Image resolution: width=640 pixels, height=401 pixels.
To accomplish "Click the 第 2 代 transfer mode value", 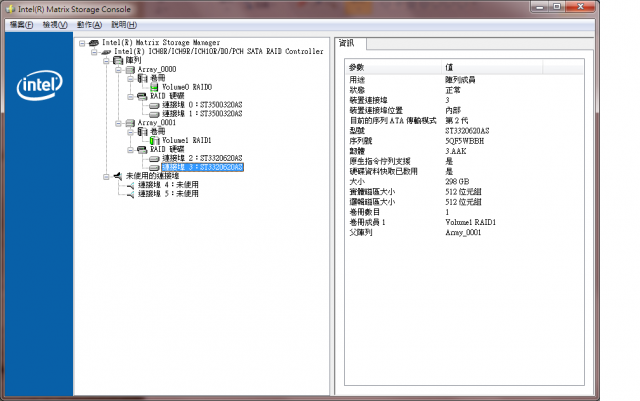I will coord(456,121).
